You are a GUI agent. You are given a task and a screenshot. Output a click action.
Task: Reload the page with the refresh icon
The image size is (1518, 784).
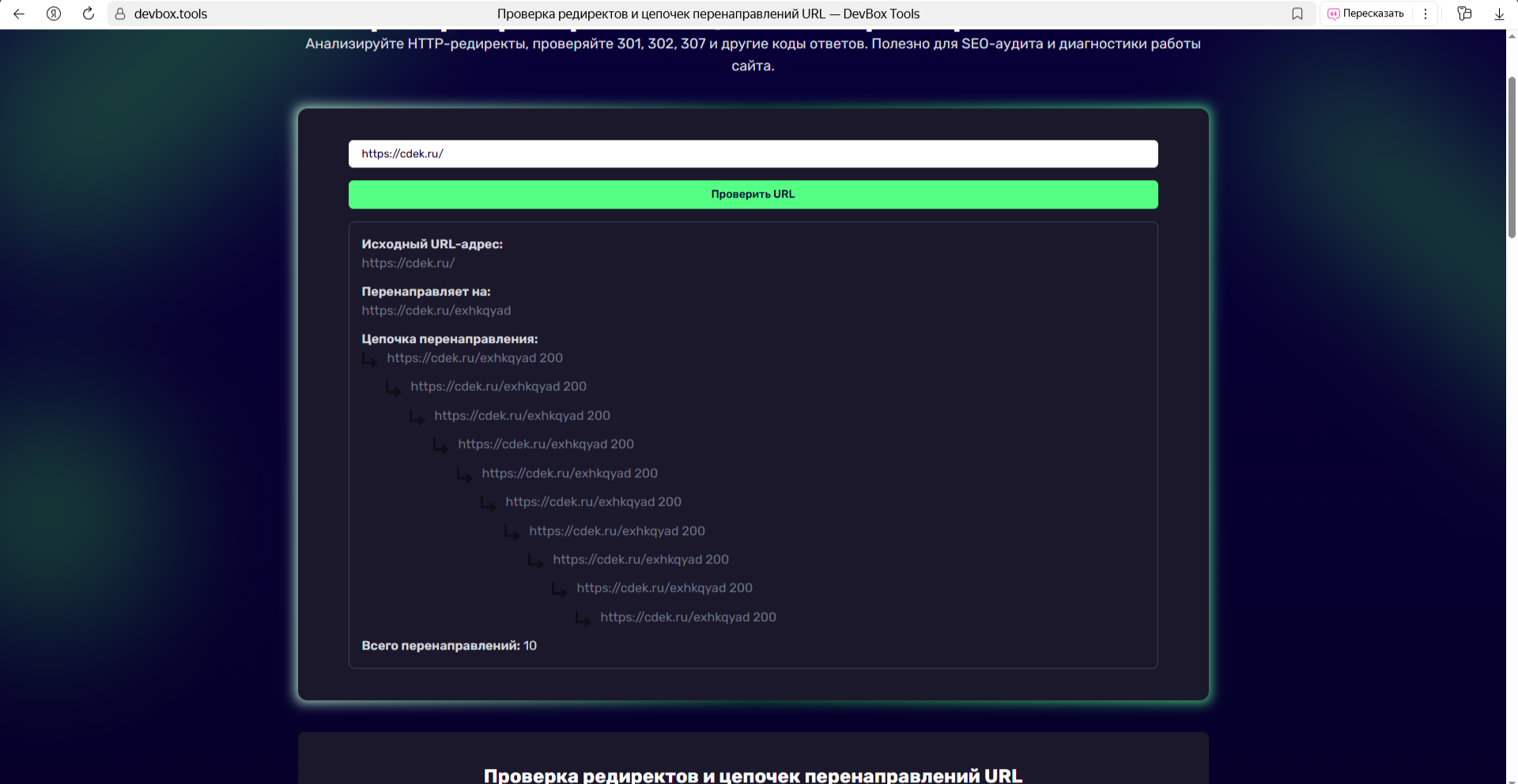point(89,13)
